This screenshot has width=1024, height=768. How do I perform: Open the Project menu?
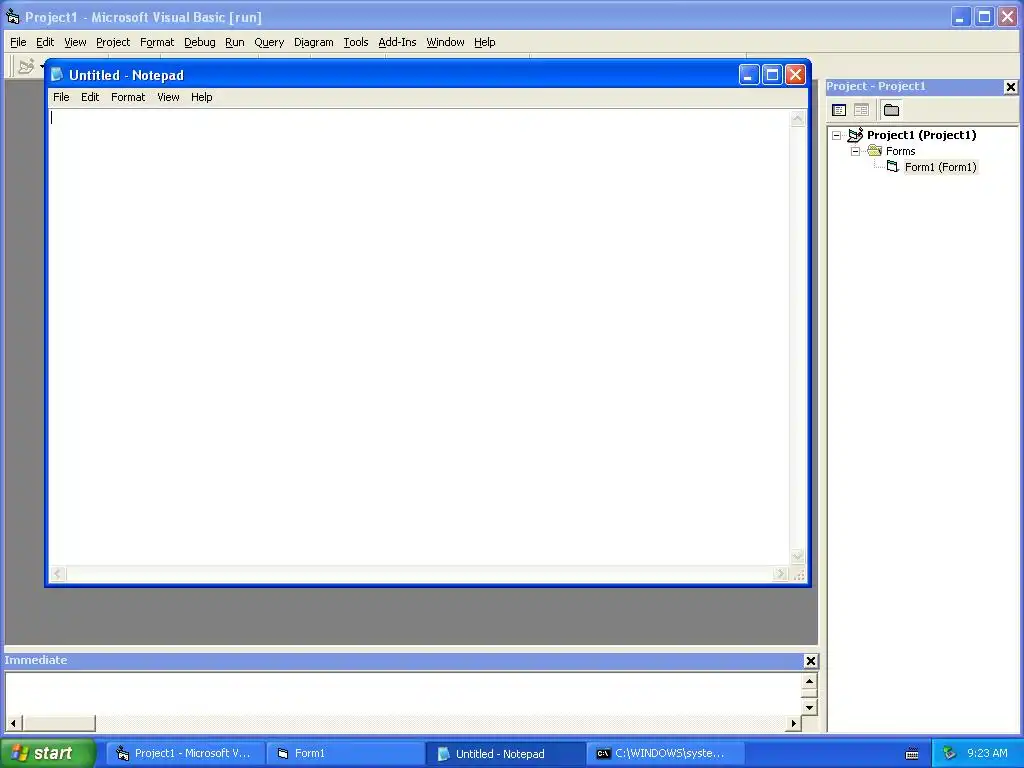coord(113,42)
